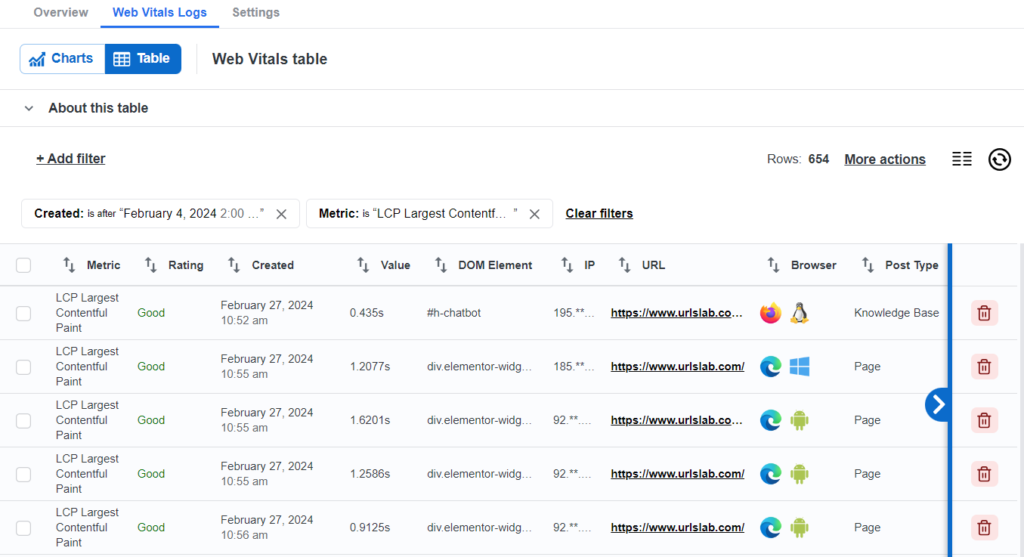Click the Firefox browser icon
The width and height of the screenshot is (1024, 557).
pos(771,313)
